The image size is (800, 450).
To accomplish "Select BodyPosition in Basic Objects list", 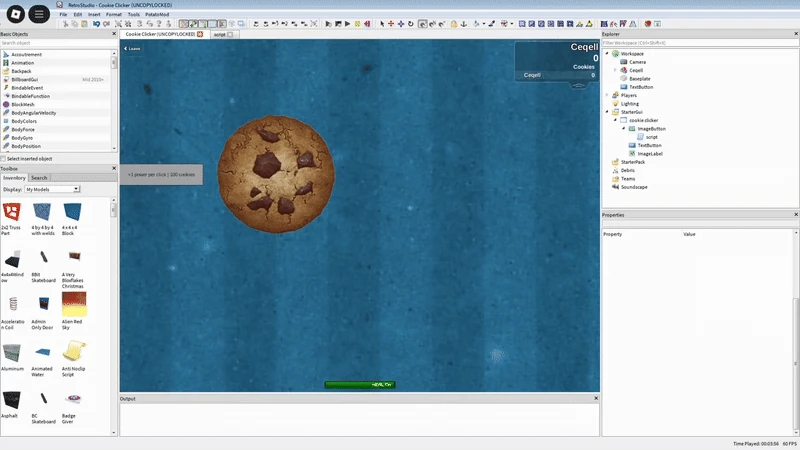I will click(x=26, y=146).
